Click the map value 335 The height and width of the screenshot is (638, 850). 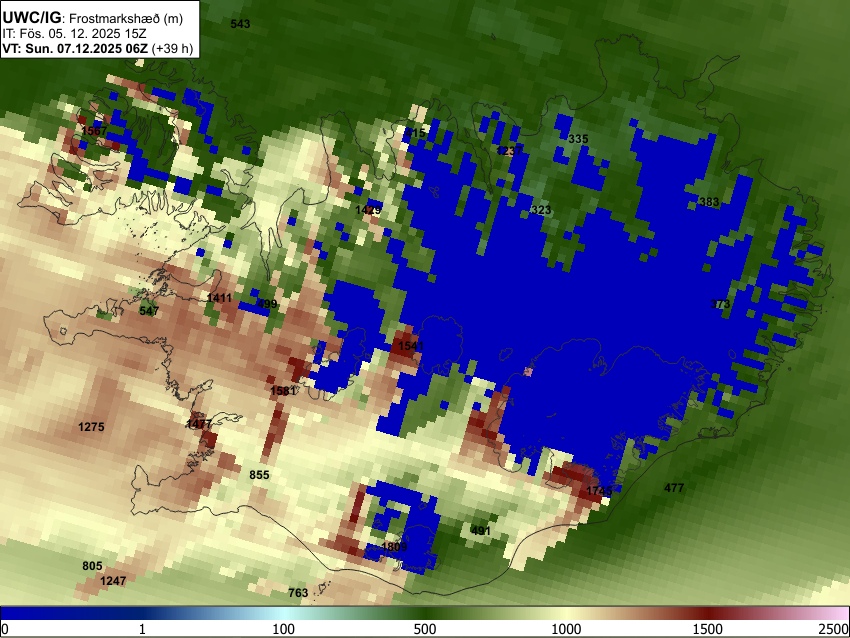[578, 139]
